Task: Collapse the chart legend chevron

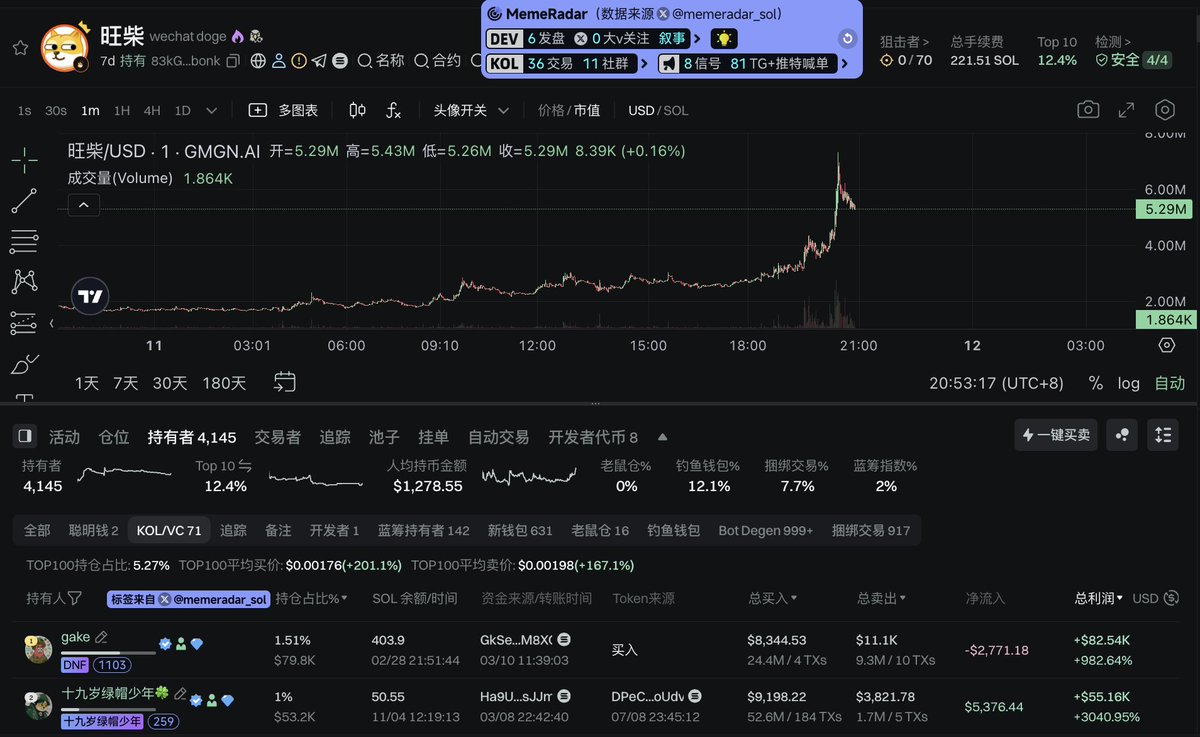Action: 84,205
